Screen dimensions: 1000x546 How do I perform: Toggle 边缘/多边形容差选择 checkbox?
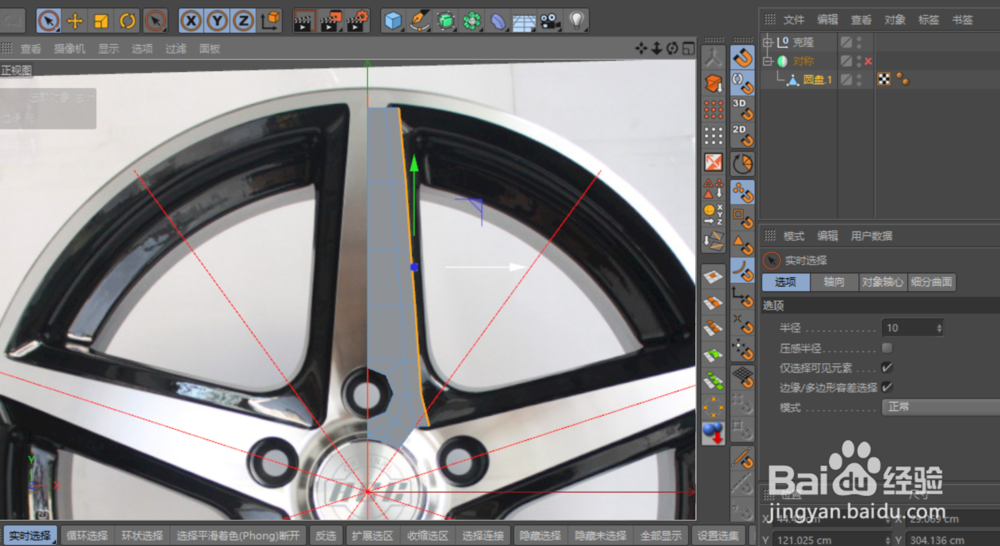887,387
